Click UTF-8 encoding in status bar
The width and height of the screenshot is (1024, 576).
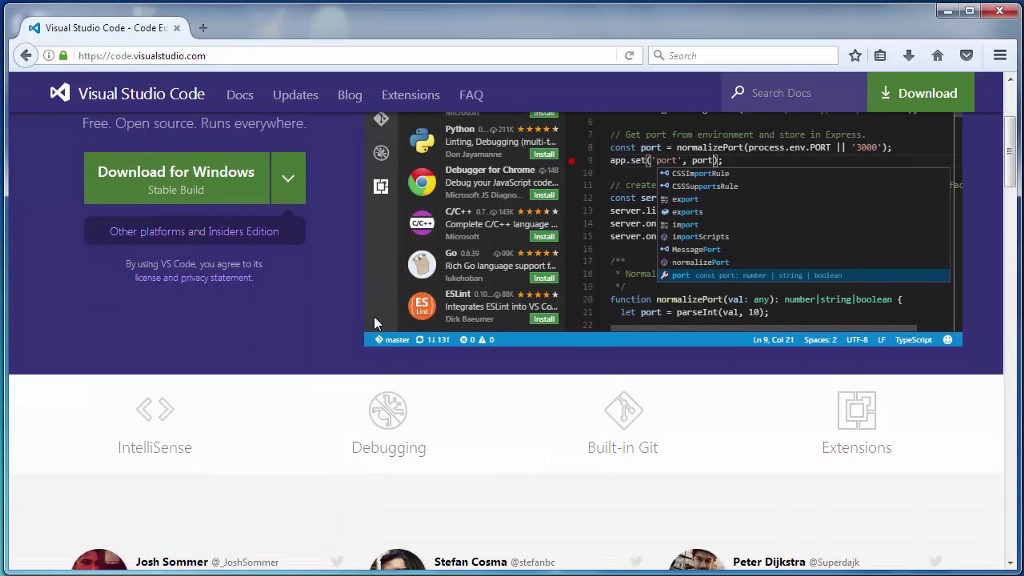[x=857, y=340]
